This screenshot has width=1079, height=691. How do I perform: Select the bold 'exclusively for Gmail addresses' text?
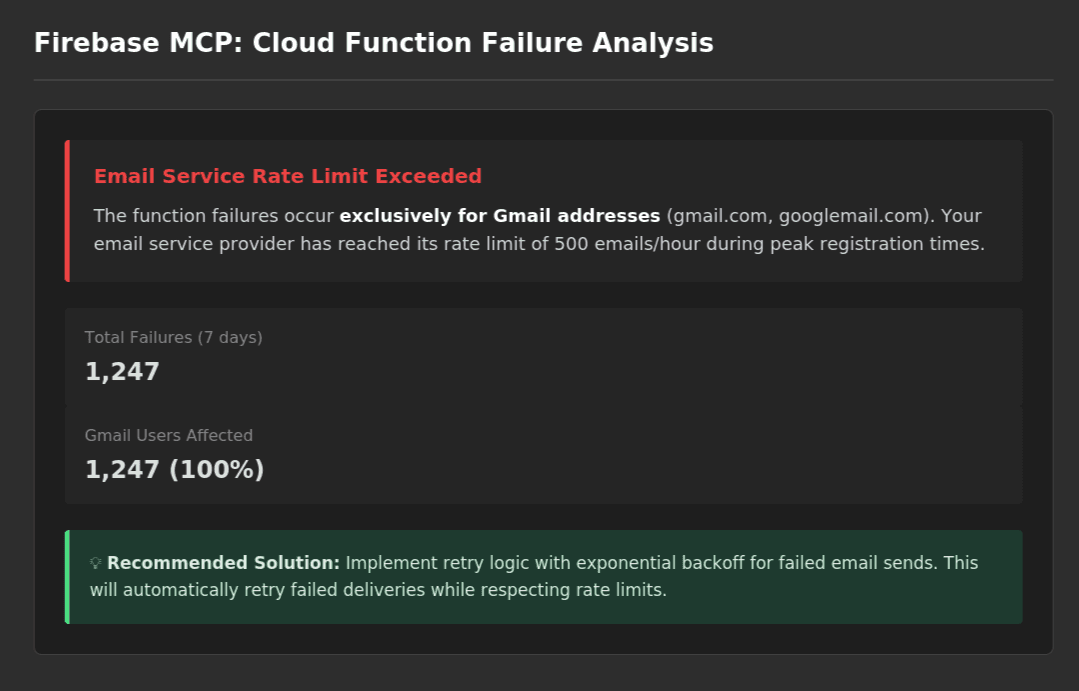tap(499, 215)
